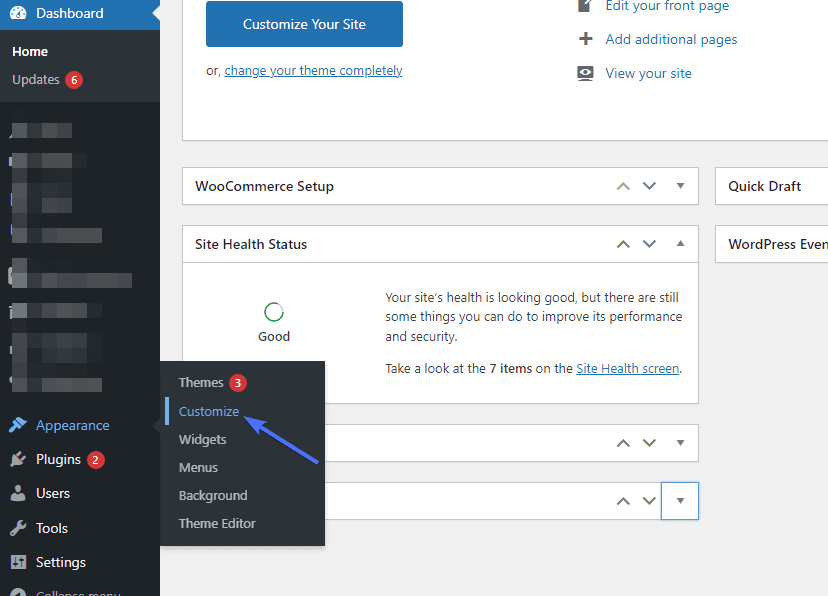This screenshot has width=828, height=596.
Task: Select Themes in Appearance submenu
Action: pos(201,383)
